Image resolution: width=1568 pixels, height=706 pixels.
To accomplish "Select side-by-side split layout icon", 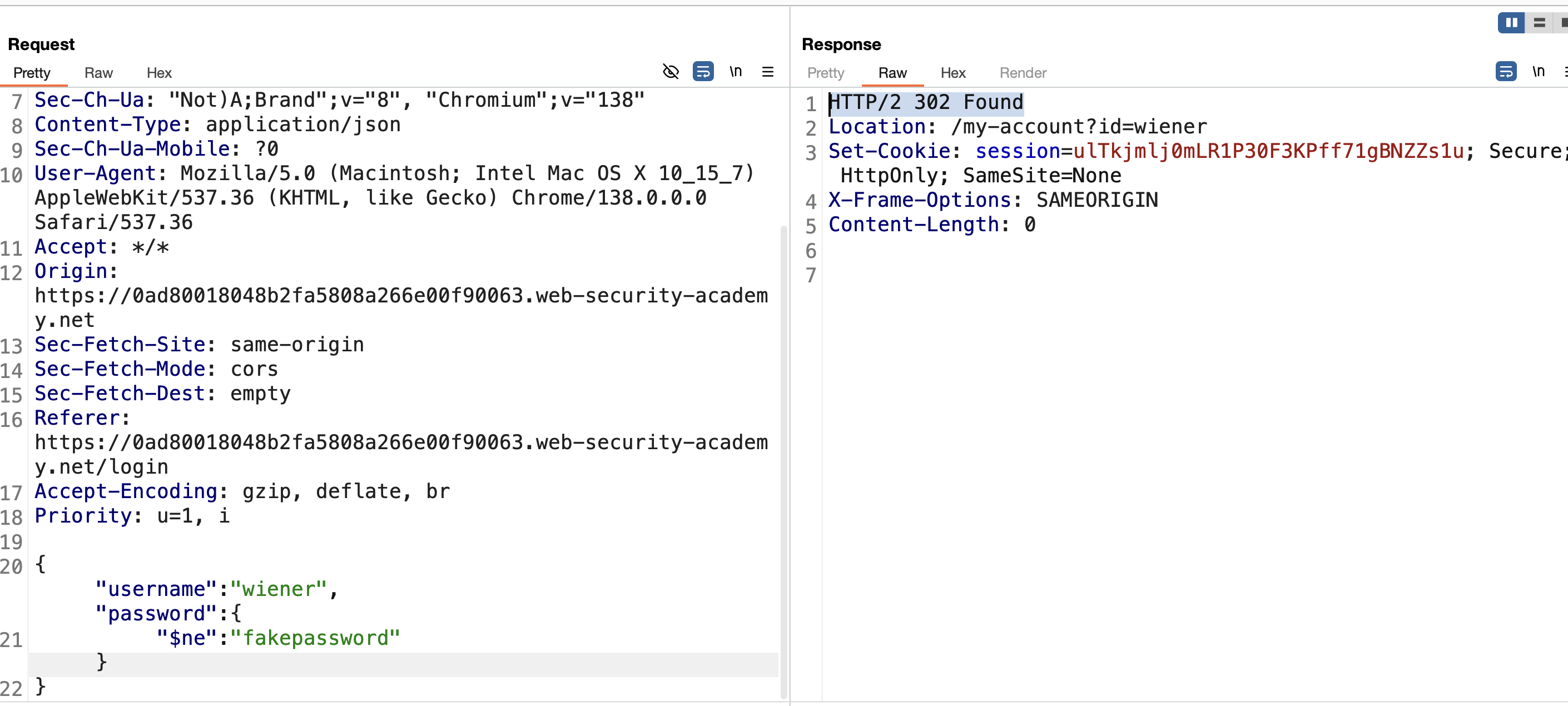I will tap(1511, 23).
